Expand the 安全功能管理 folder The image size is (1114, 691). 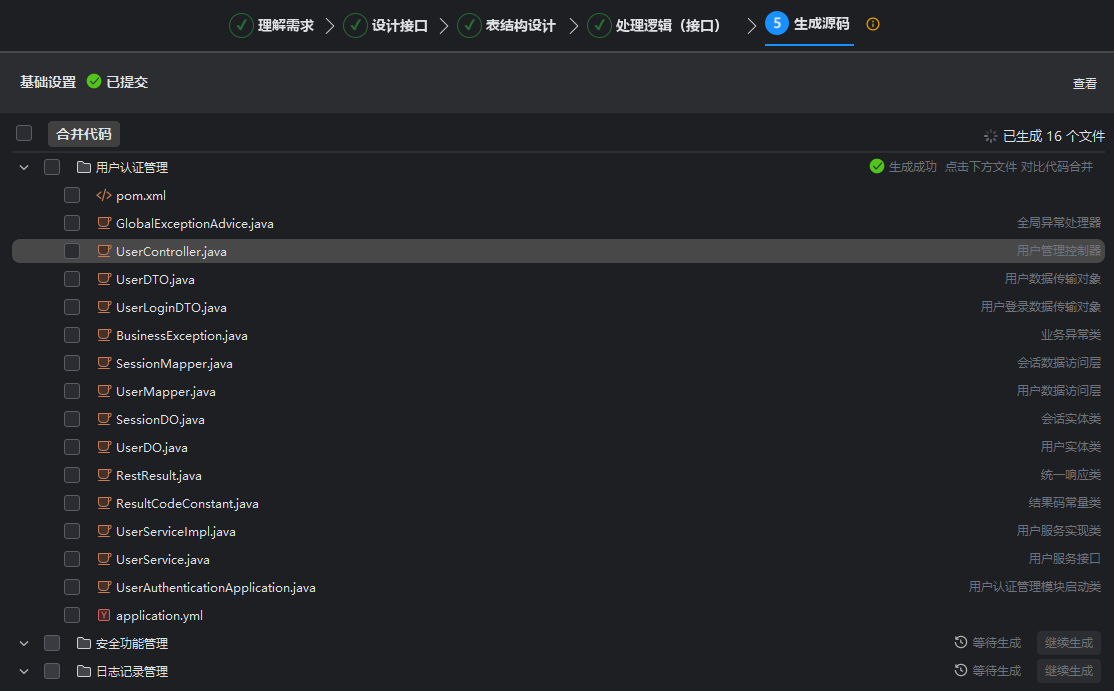click(x=23, y=643)
